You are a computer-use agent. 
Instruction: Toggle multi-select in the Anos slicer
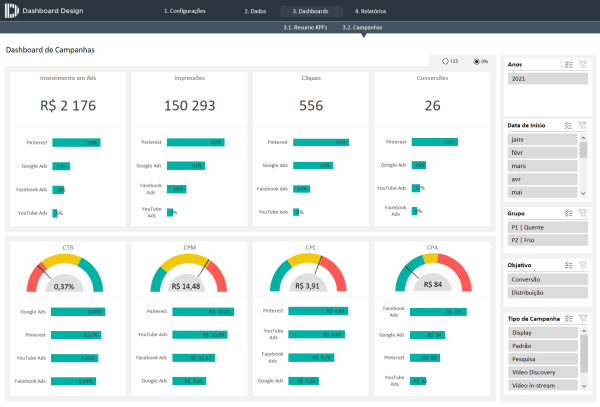click(x=568, y=64)
